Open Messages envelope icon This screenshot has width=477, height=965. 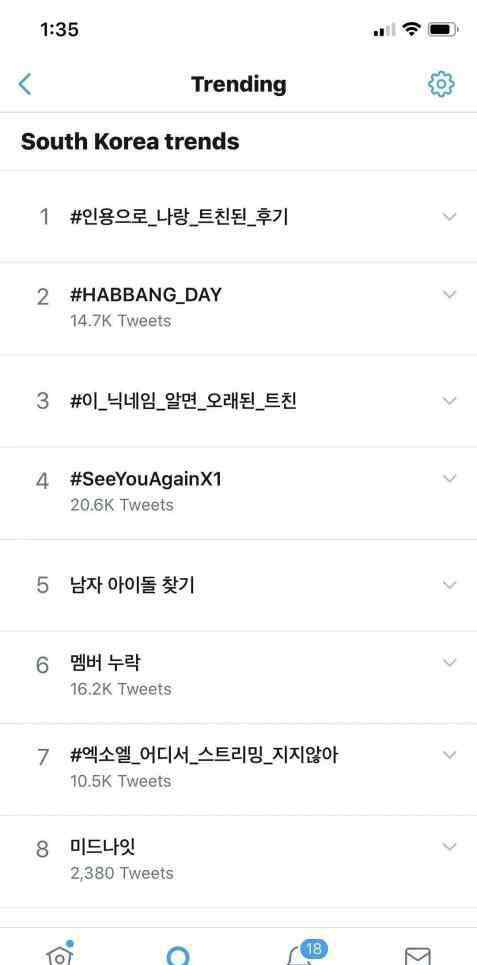pyautogui.click(x=417, y=956)
